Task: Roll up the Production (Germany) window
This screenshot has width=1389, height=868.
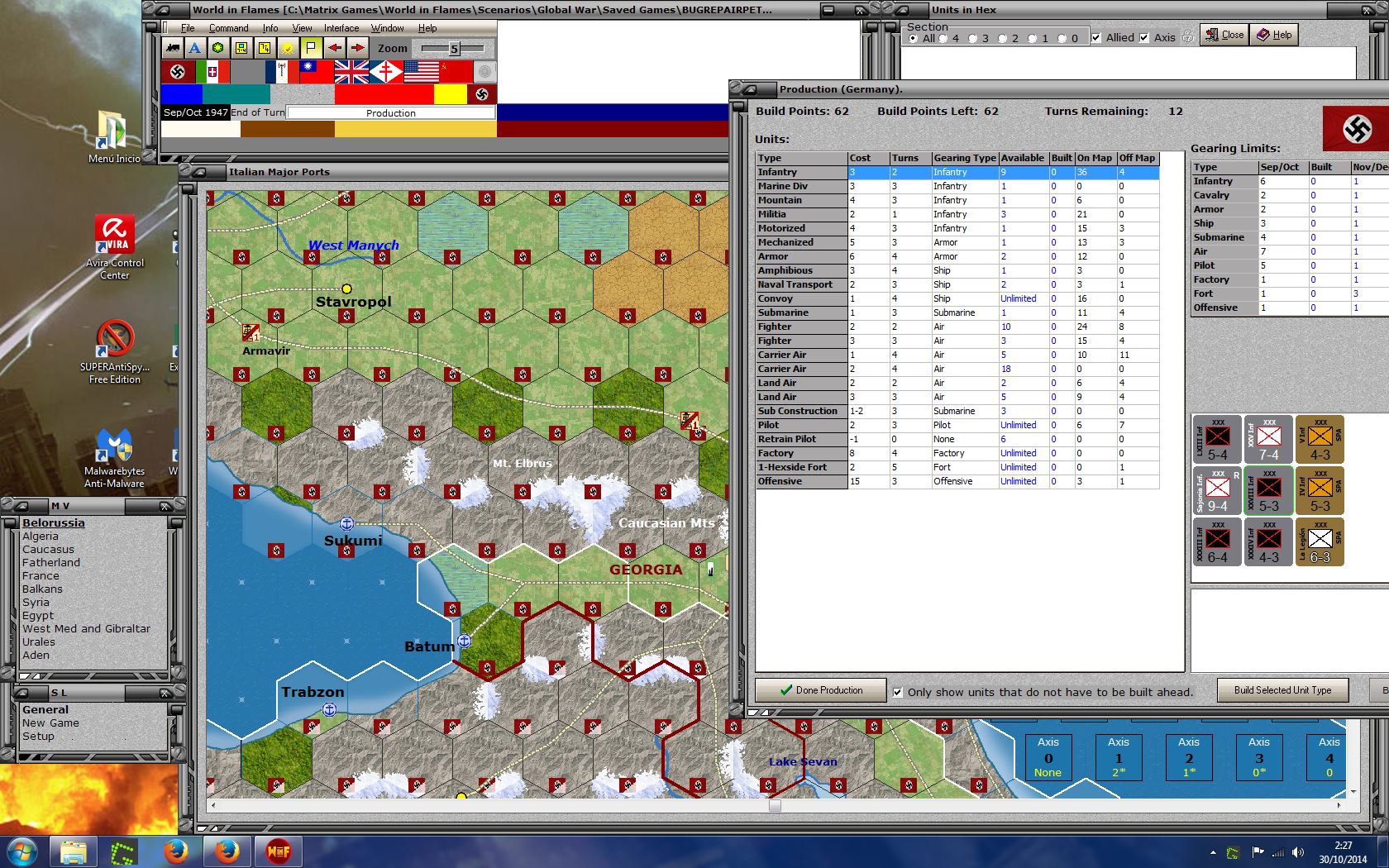Action: pyautogui.click(x=749, y=89)
